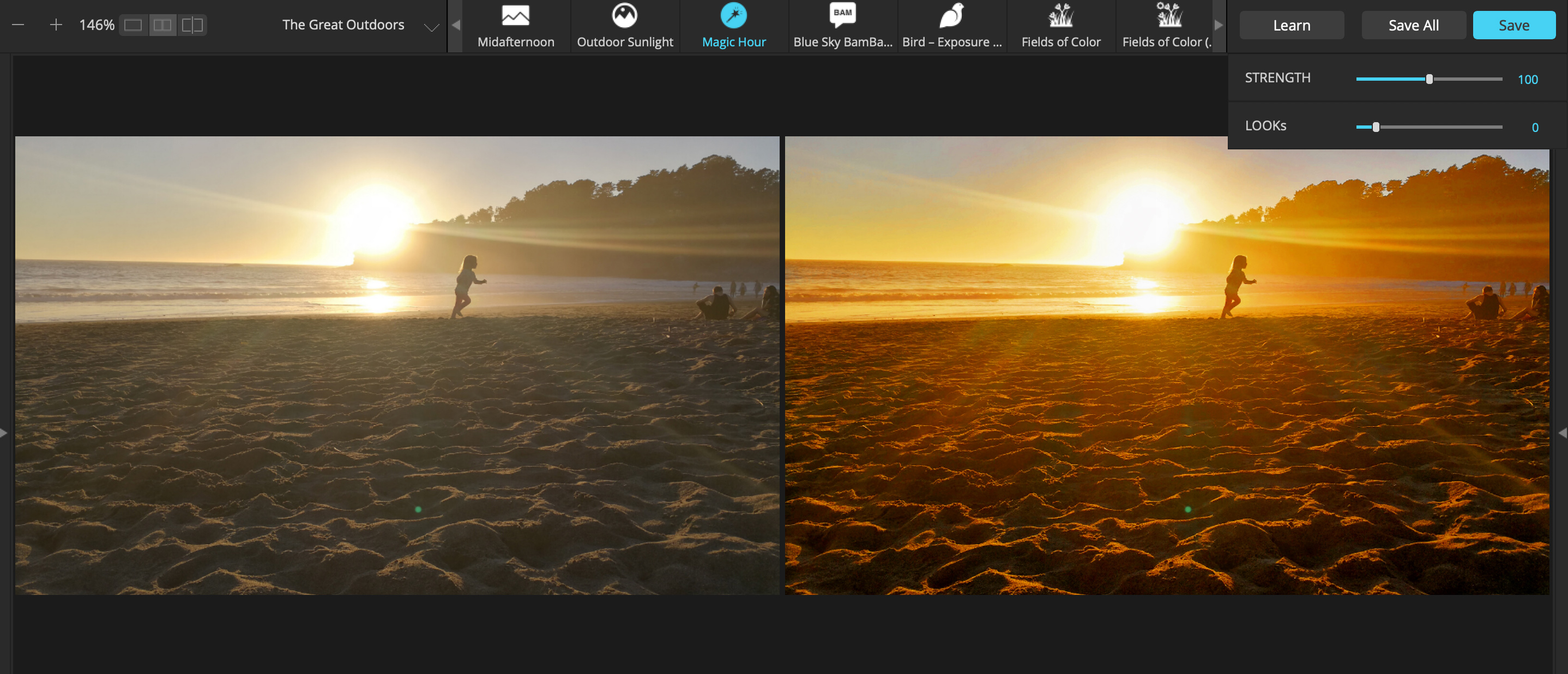Click the Learn button

click(x=1291, y=25)
